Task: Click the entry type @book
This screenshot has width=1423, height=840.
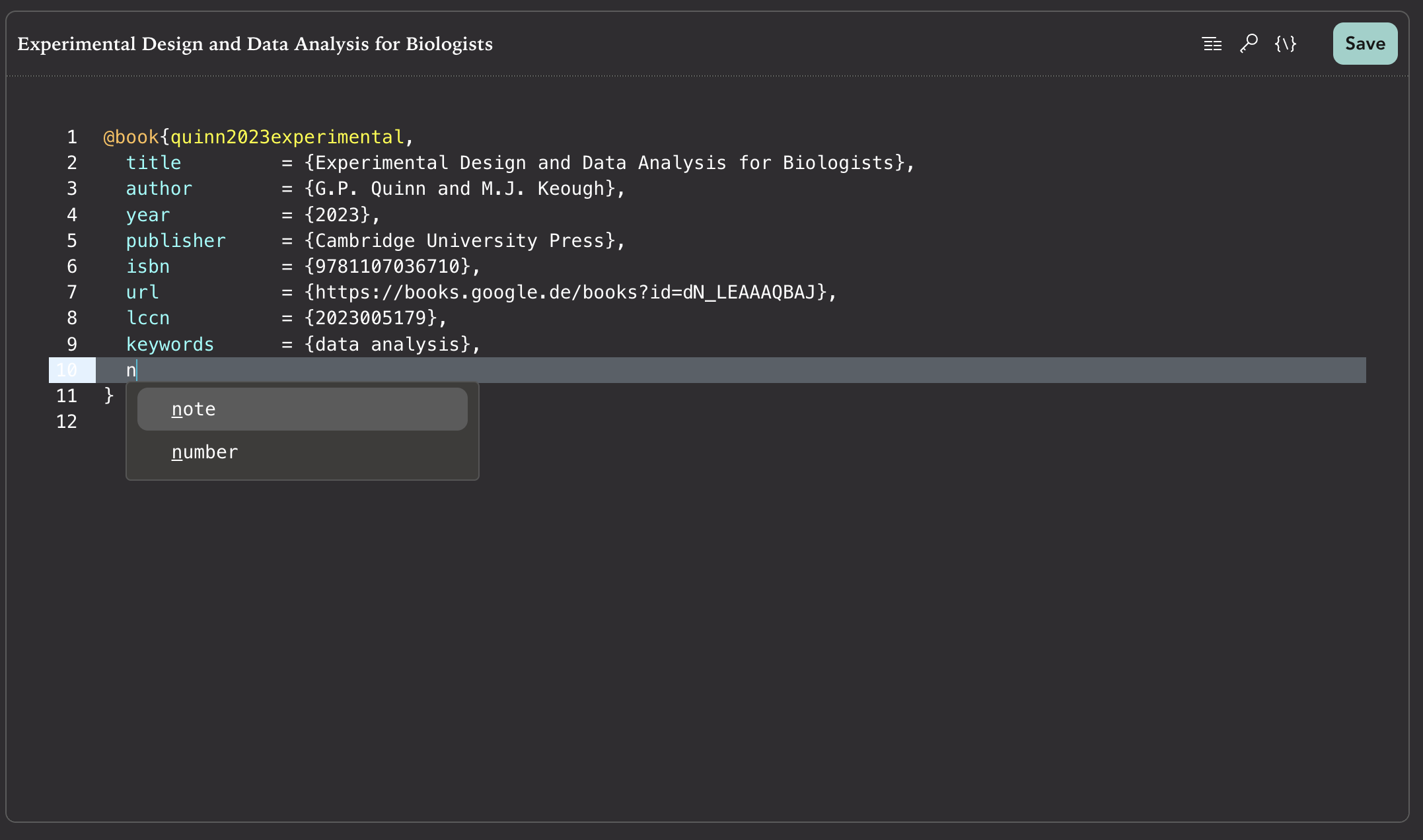Action: point(130,136)
